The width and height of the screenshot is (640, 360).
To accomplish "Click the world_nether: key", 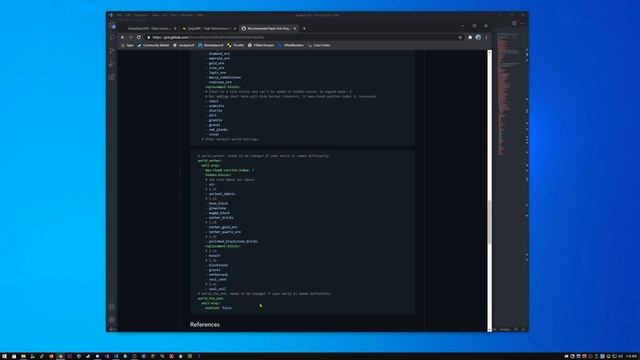I will (210, 160).
